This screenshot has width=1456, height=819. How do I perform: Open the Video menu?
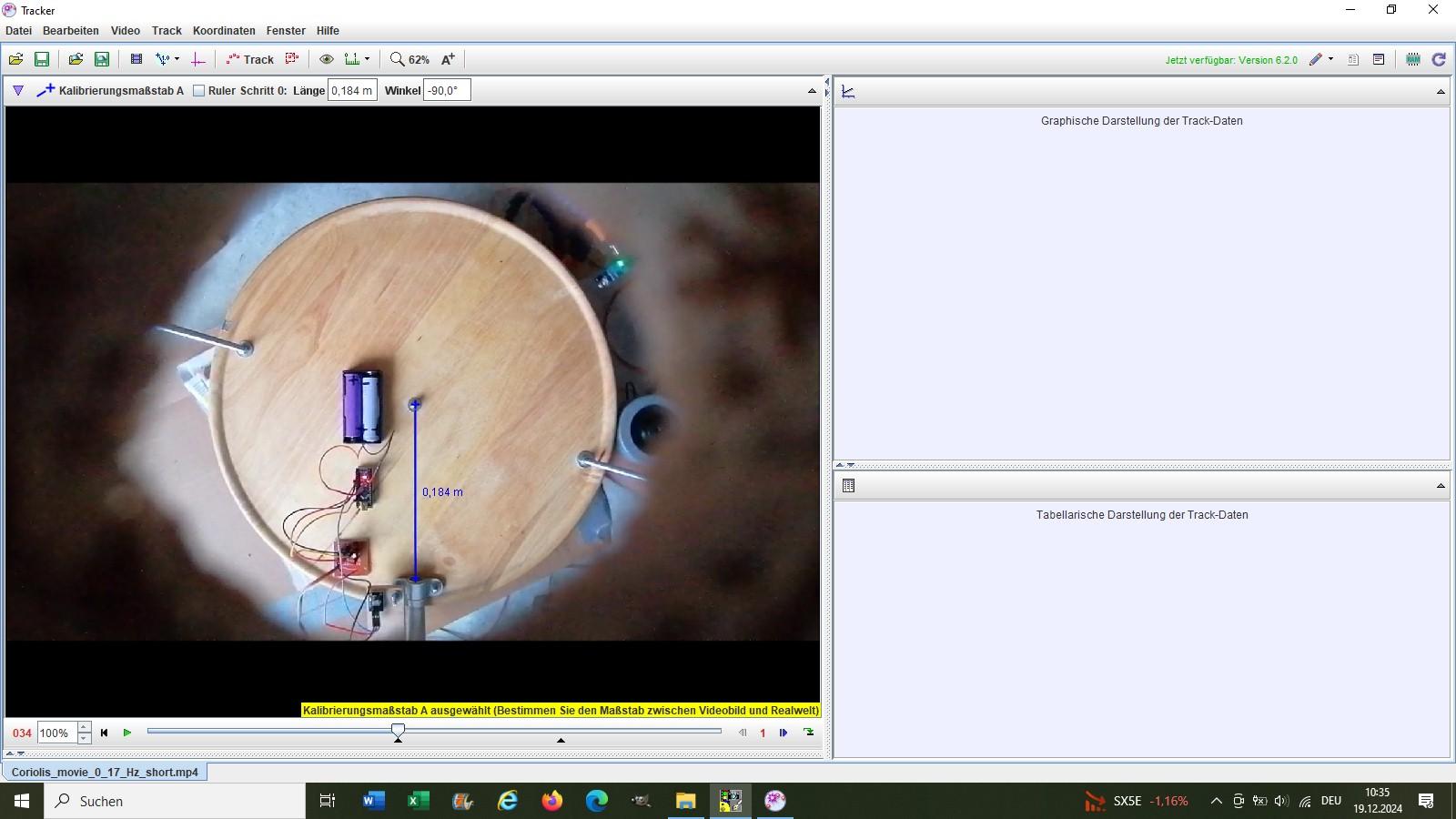pos(126,31)
